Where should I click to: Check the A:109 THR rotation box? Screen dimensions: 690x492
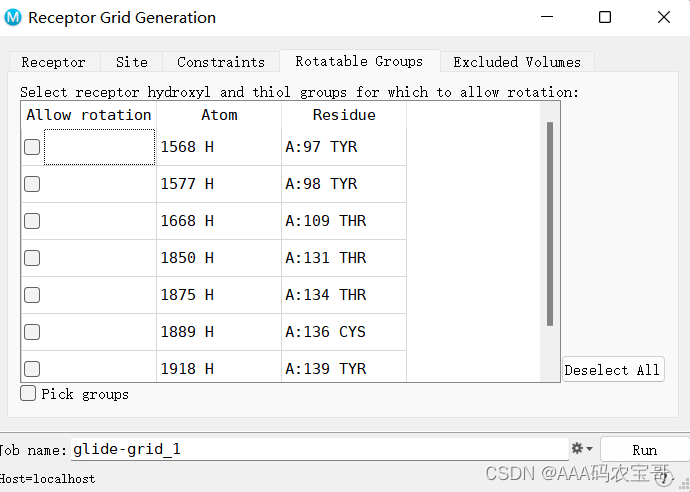coord(32,221)
